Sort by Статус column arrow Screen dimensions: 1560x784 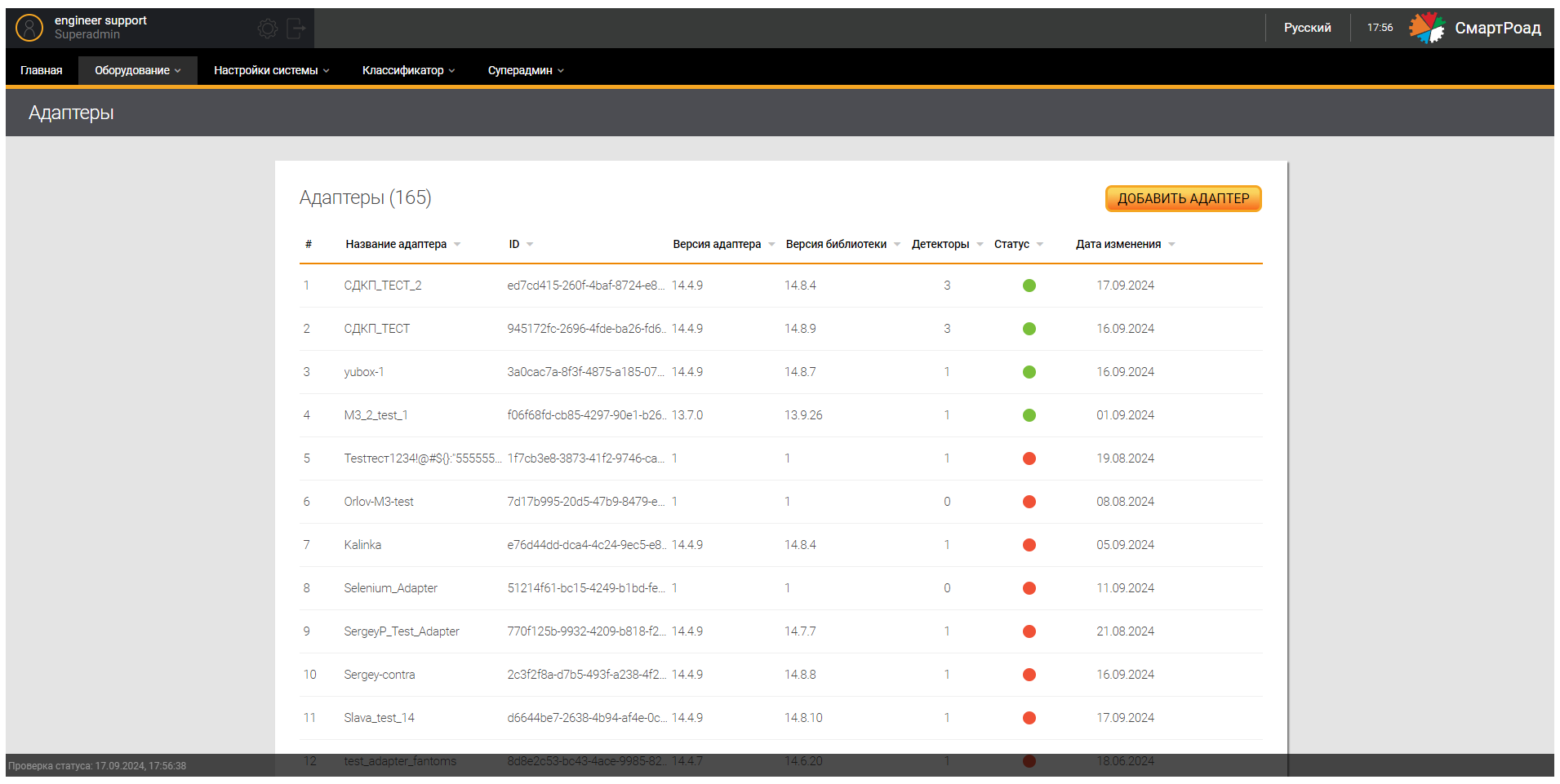[x=1040, y=245]
